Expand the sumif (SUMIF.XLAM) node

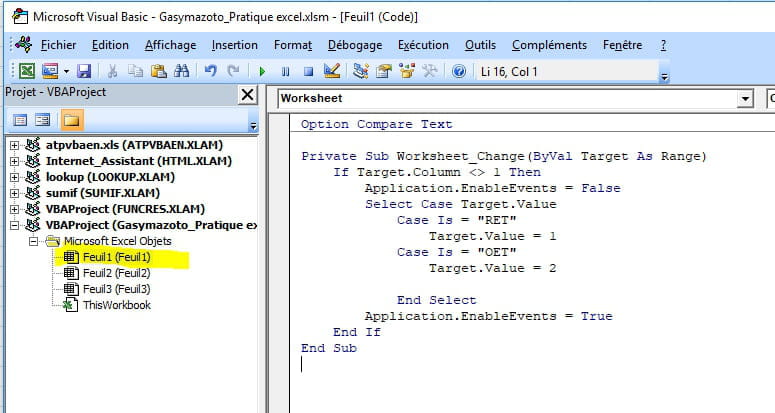click(x=14, y=193)
